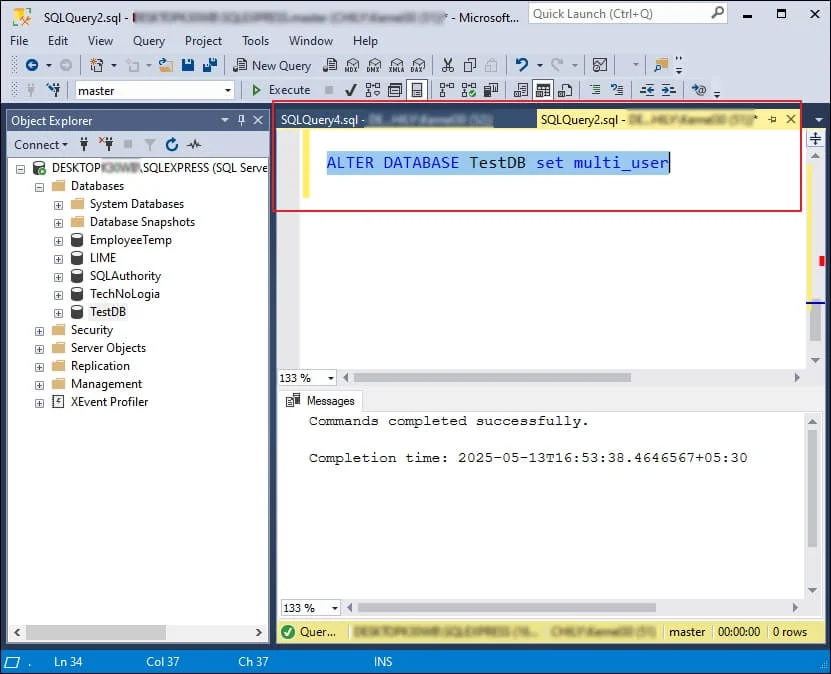Toggle pin on SQLQuery2.sql tab
This screenshot has height=674, width=831.
[x=772, y=119]
